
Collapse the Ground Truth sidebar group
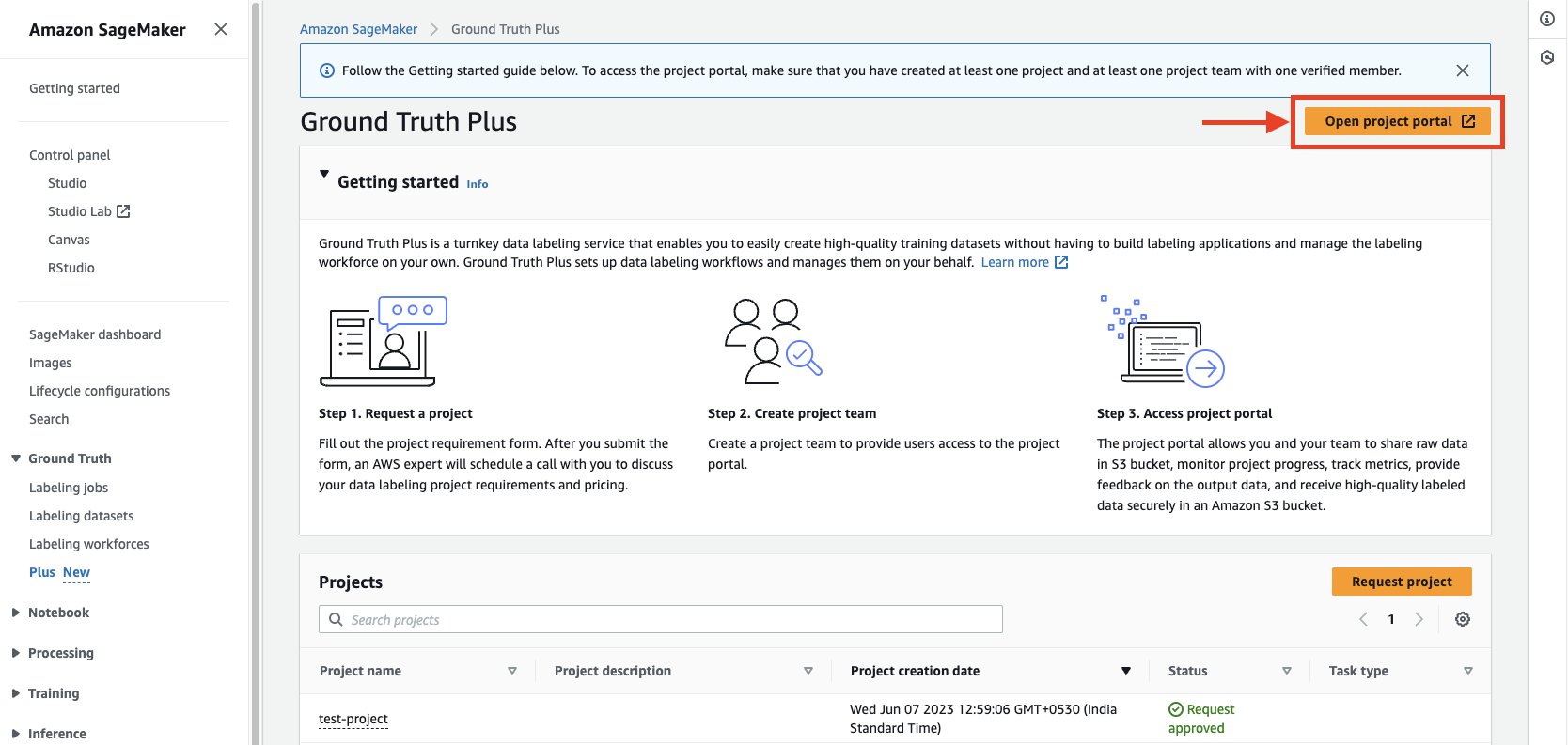16,458
